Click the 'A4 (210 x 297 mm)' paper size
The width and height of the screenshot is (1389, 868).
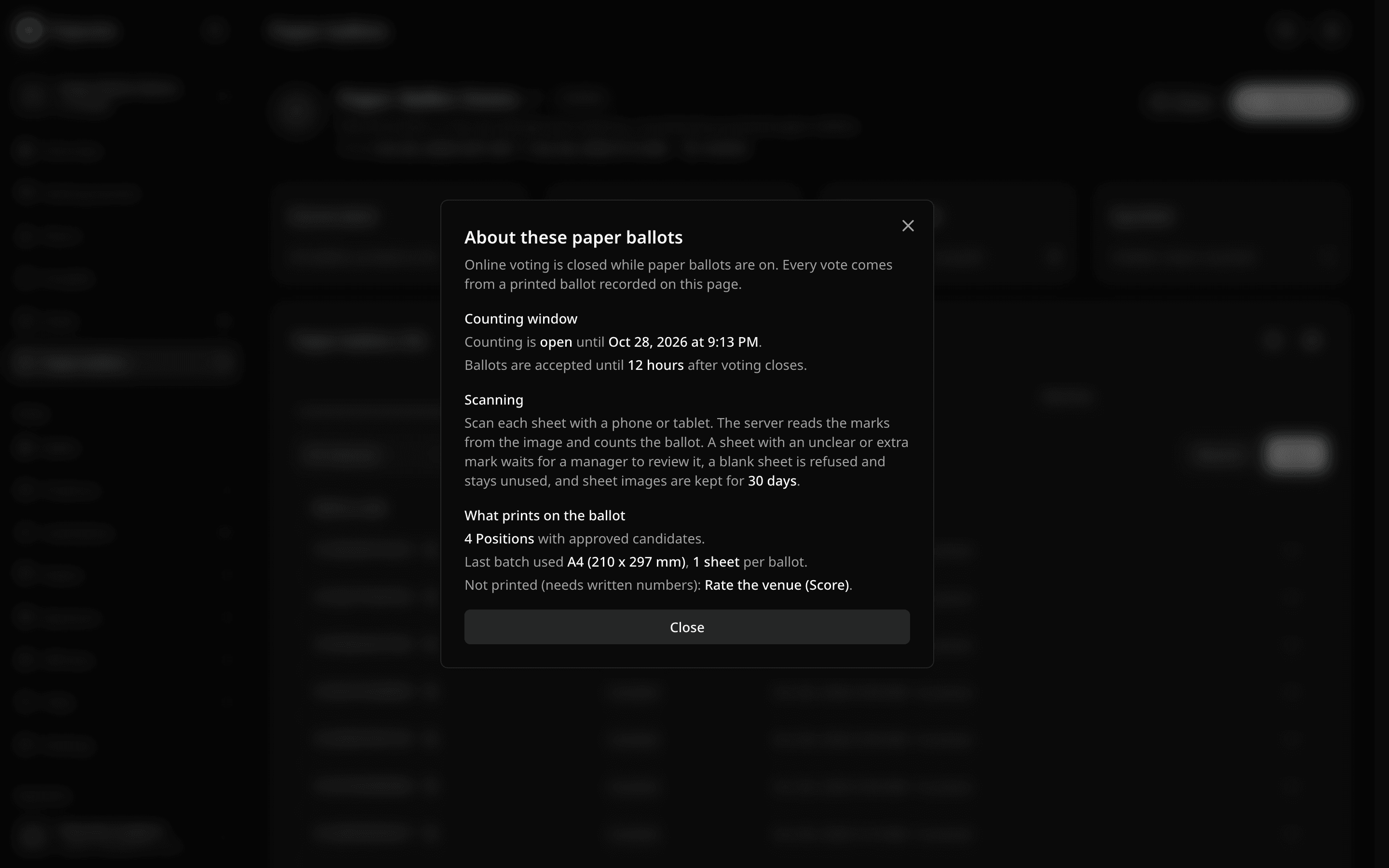click(x=626, y=562)
